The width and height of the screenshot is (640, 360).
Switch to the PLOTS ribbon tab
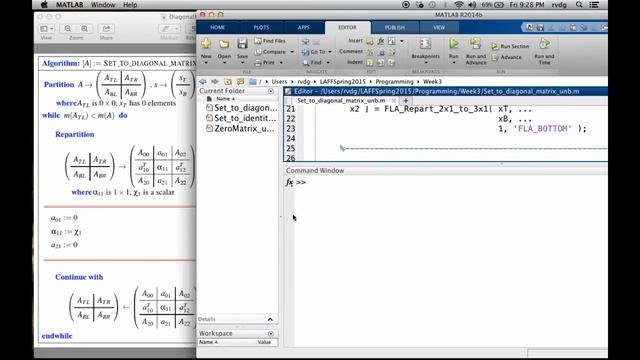point(261,27)
